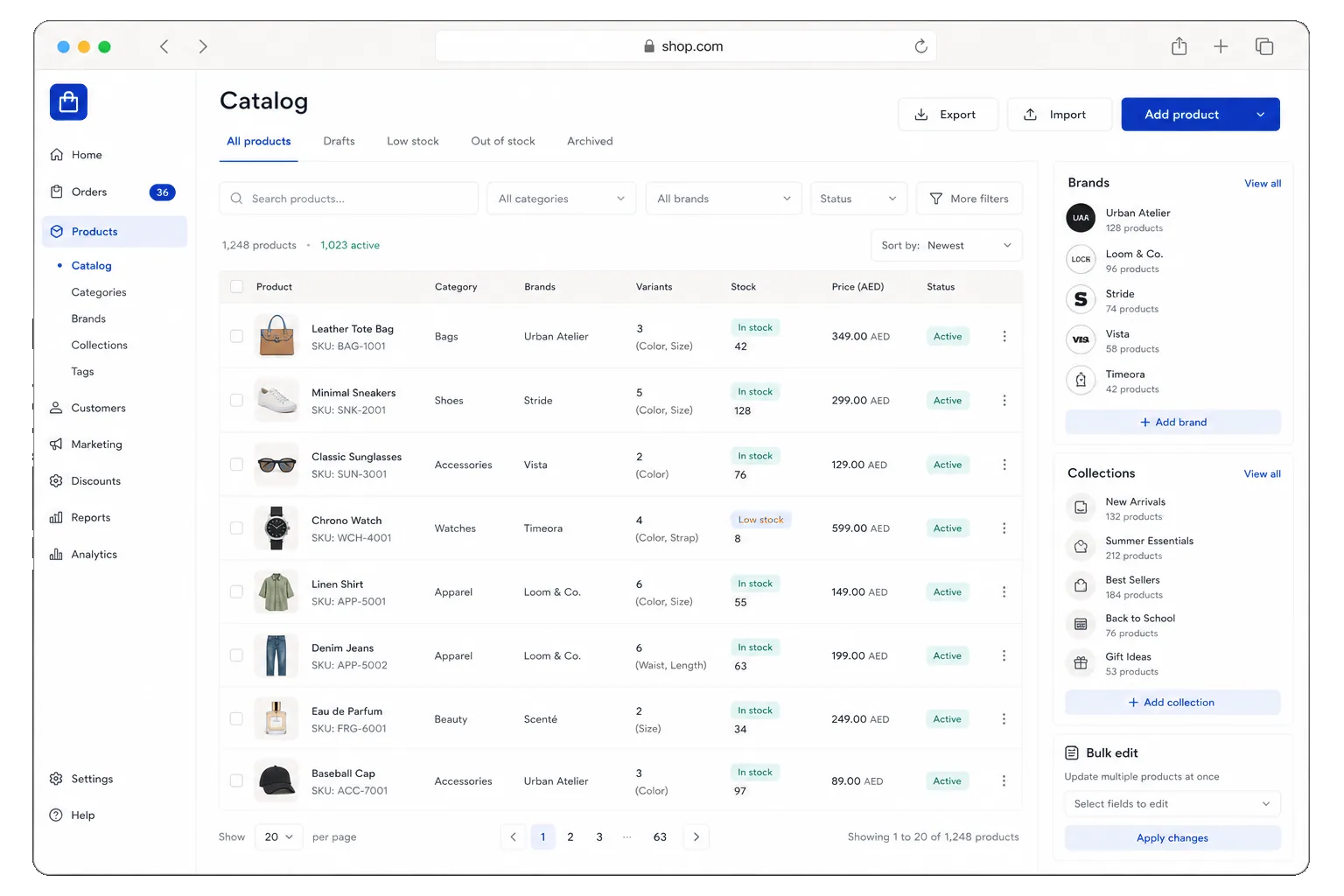The height and width of the screenshot is (896, 1344).
Task: Switch to the Drafts tab
Action: click(339, 141)
